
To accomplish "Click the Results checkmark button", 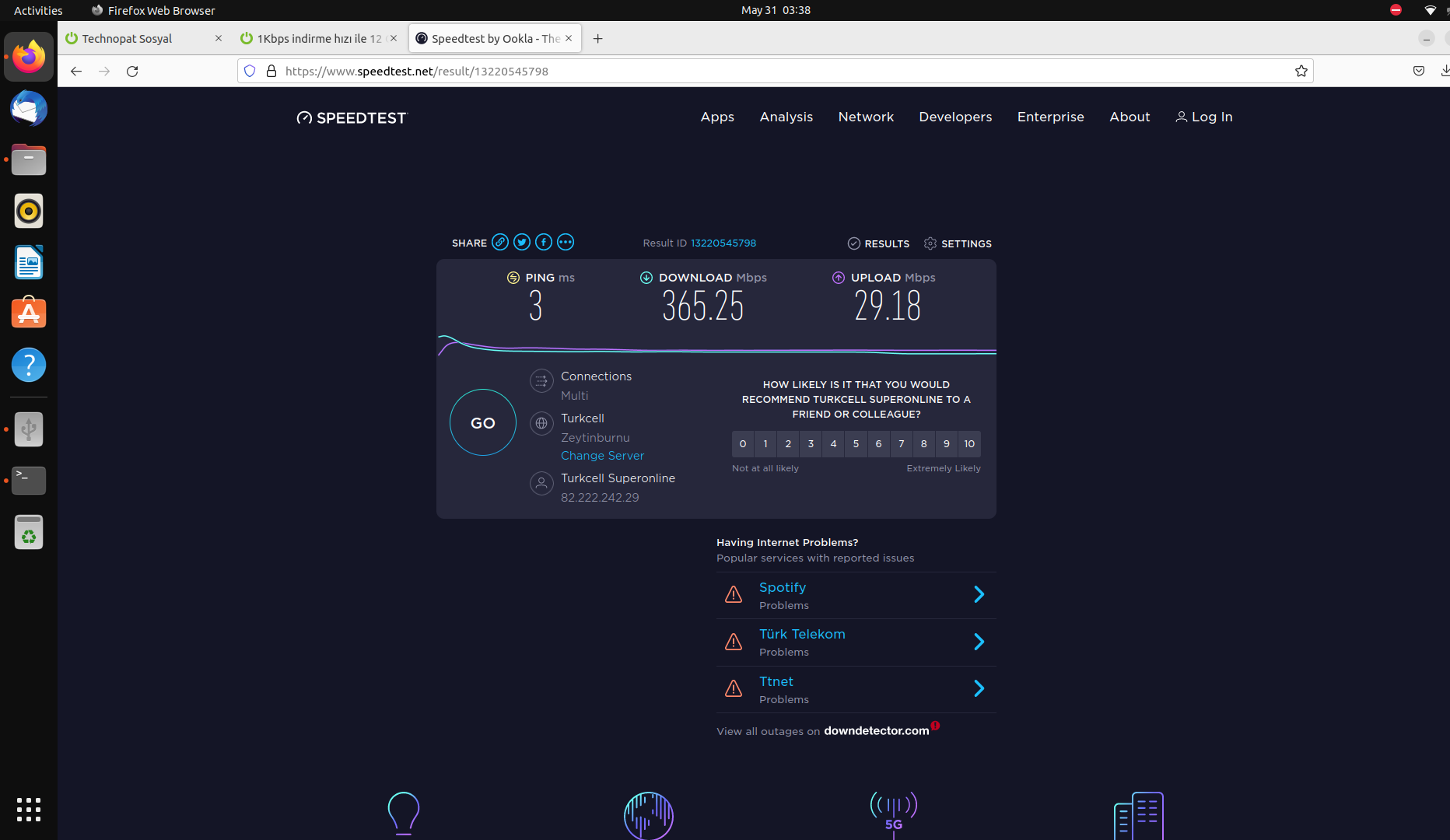I will click(878, 243).
